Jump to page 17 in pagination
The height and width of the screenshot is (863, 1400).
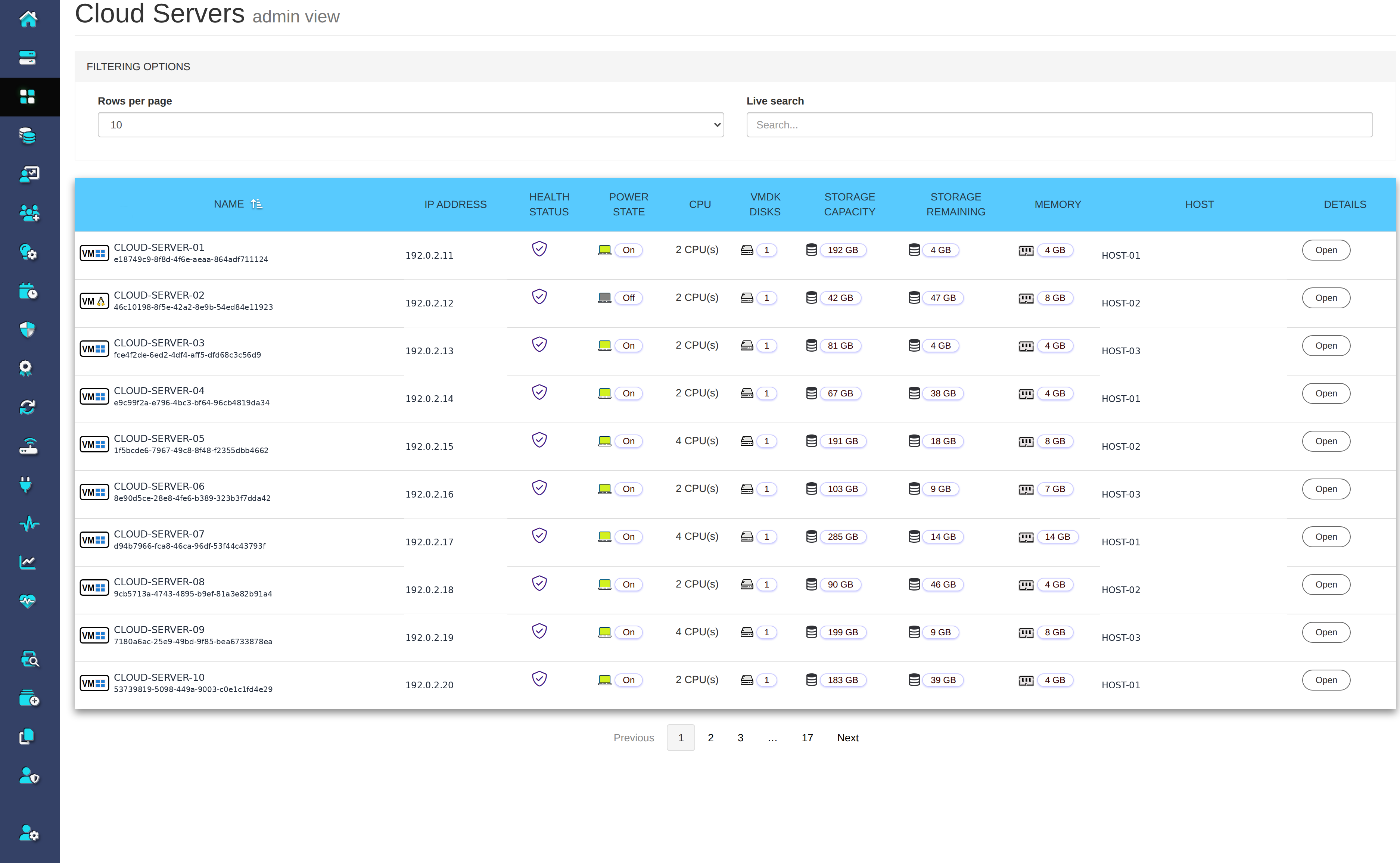(807, 738)
